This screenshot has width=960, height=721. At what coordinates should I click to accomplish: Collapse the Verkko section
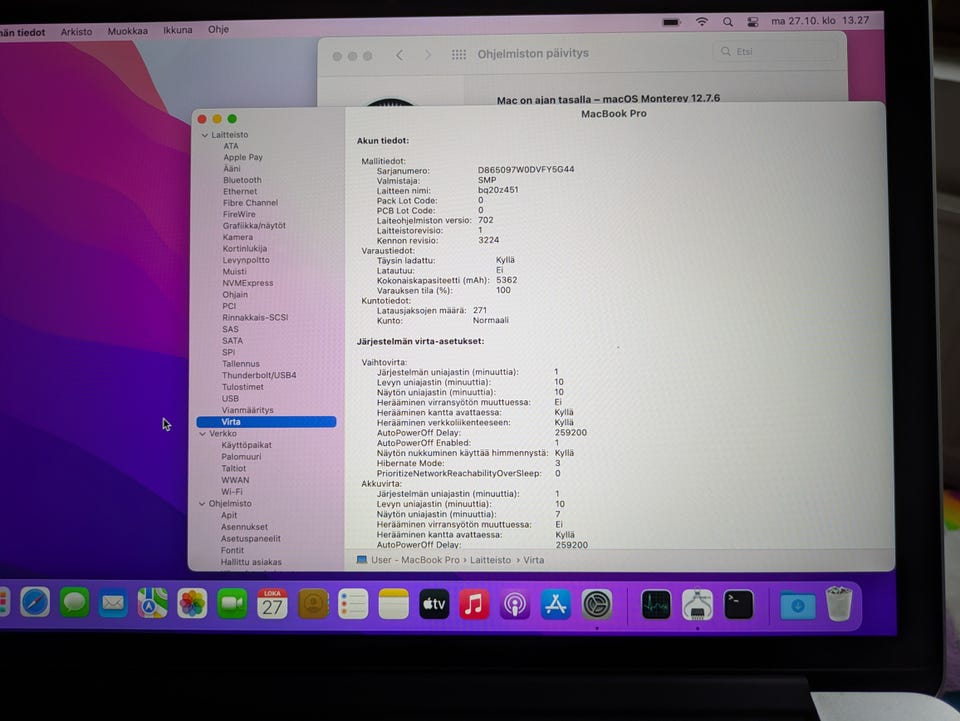point(203,433)
